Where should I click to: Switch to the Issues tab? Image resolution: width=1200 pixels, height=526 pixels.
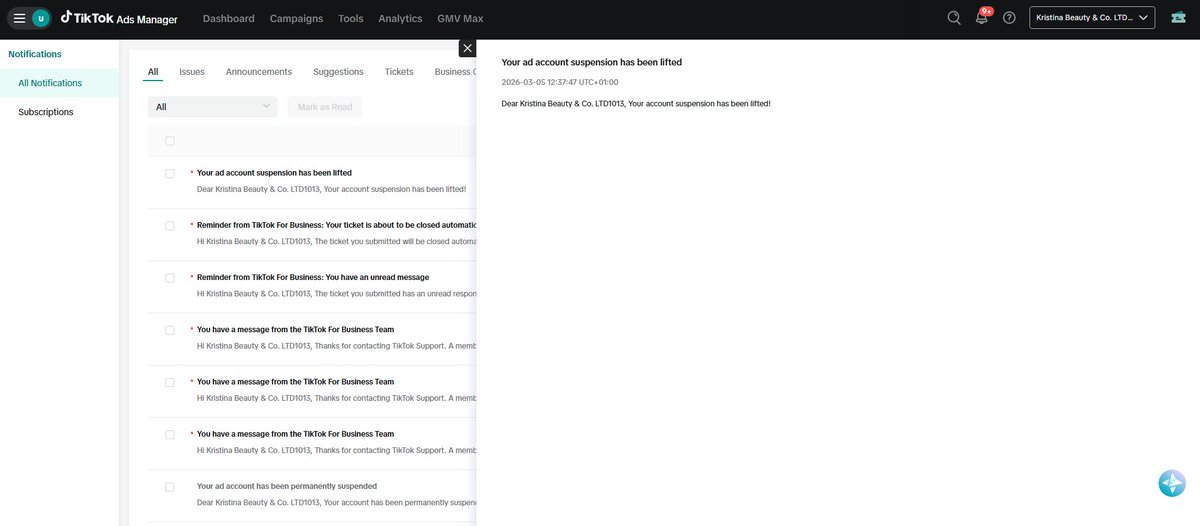point(192,72)
